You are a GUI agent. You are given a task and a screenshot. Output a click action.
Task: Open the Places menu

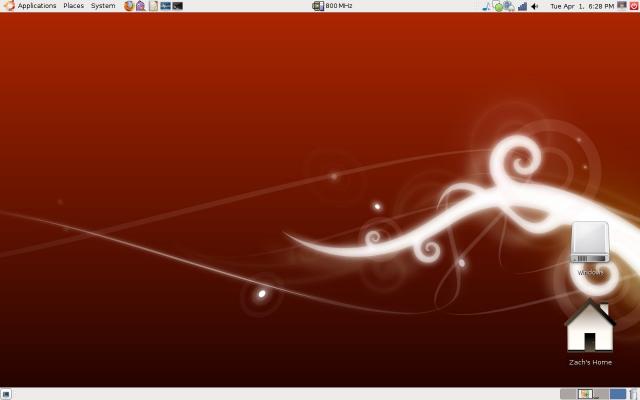point(73,6)
